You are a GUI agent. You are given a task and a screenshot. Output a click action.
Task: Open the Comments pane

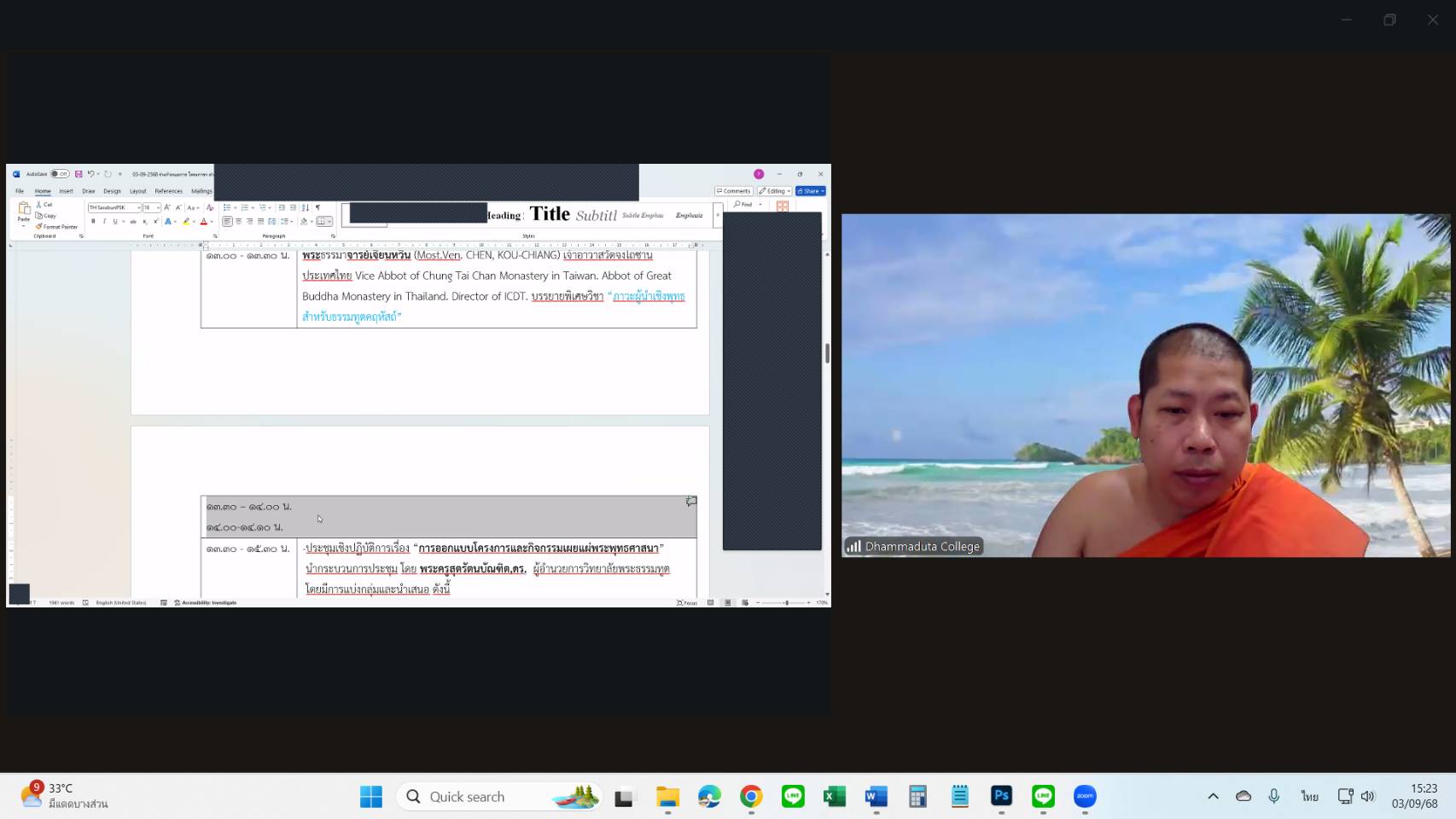coord(734,191)
